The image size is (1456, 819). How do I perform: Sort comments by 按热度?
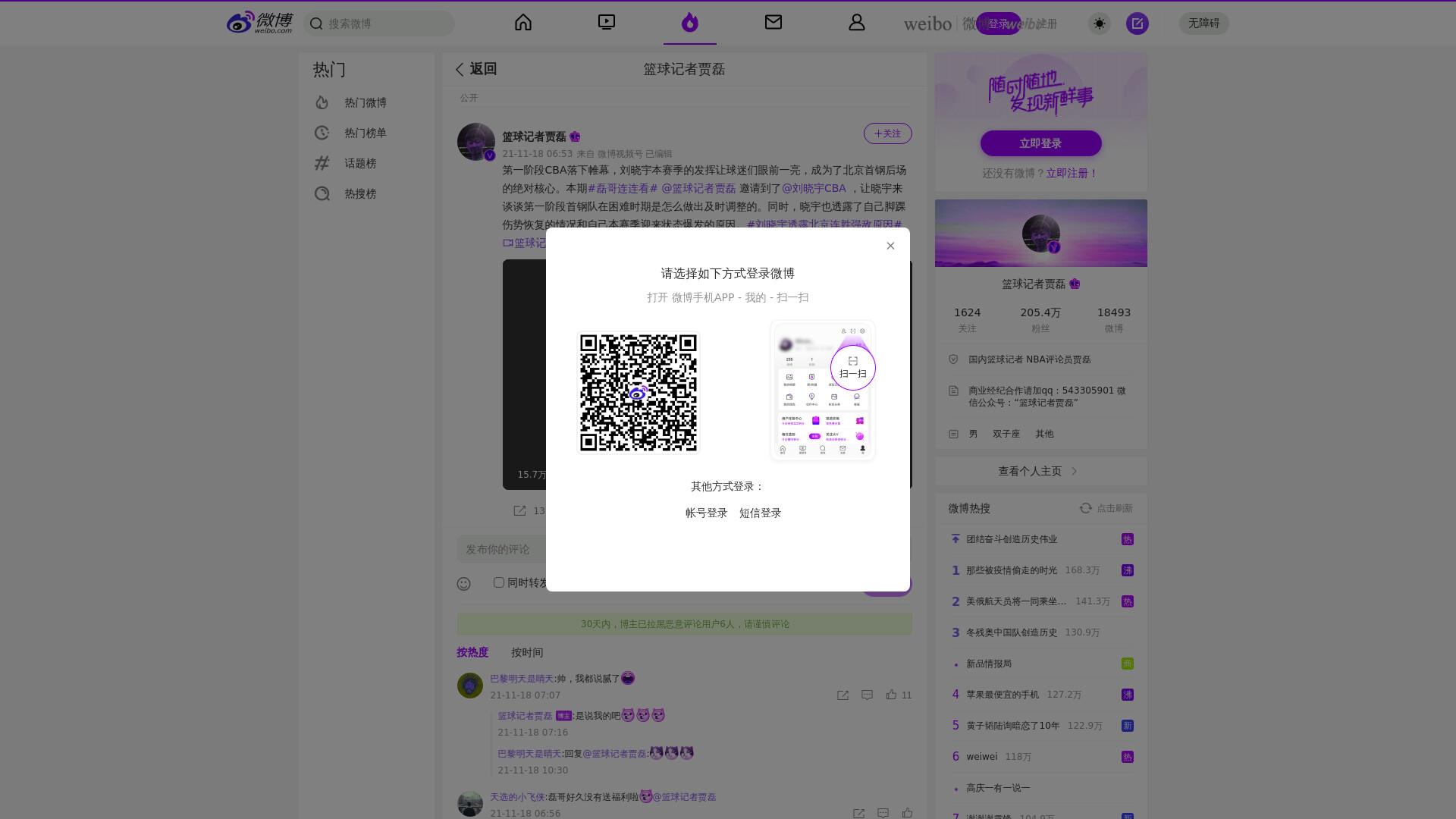click(472, 652)
